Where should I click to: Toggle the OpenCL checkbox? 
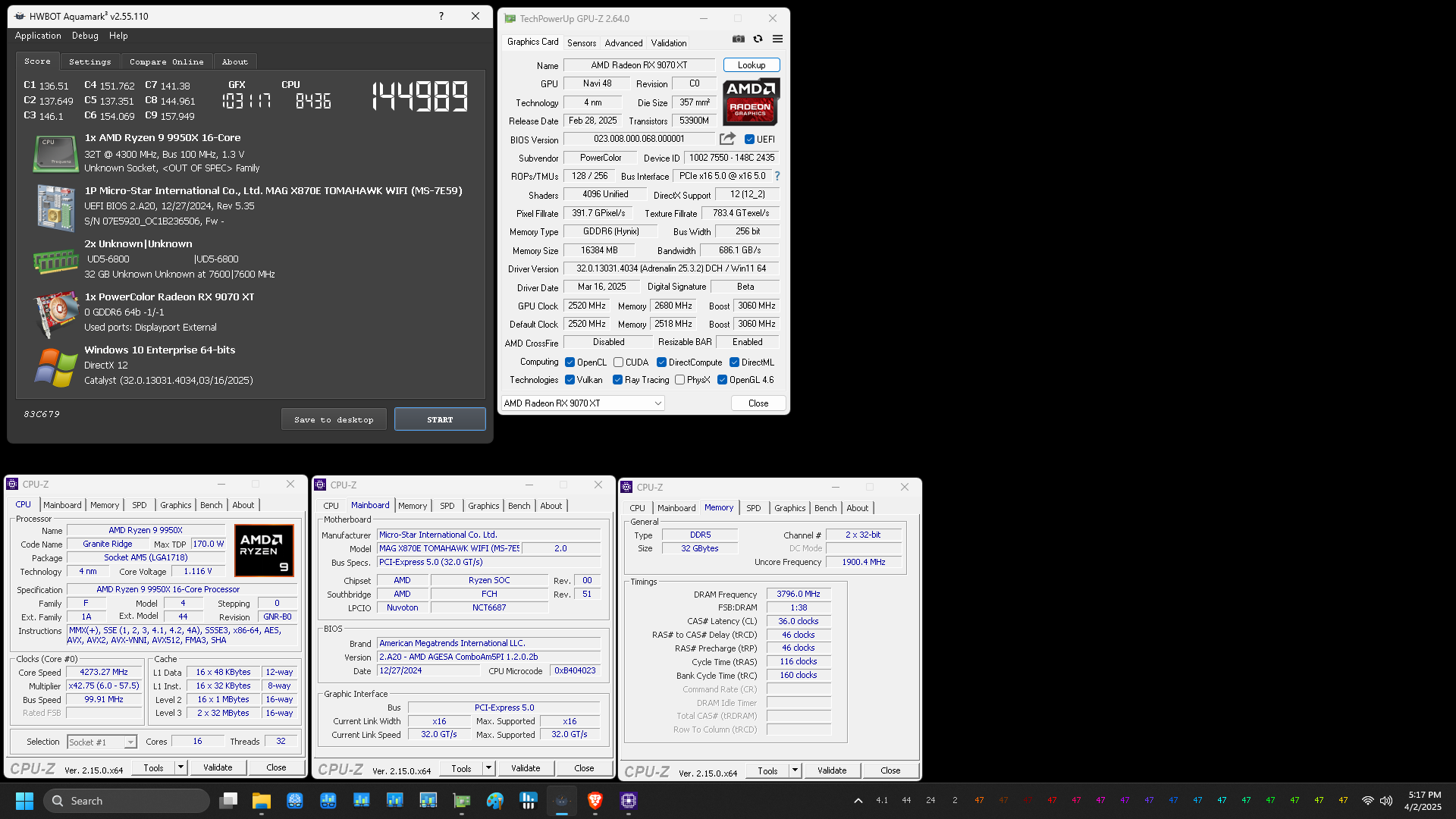[570, 362]
